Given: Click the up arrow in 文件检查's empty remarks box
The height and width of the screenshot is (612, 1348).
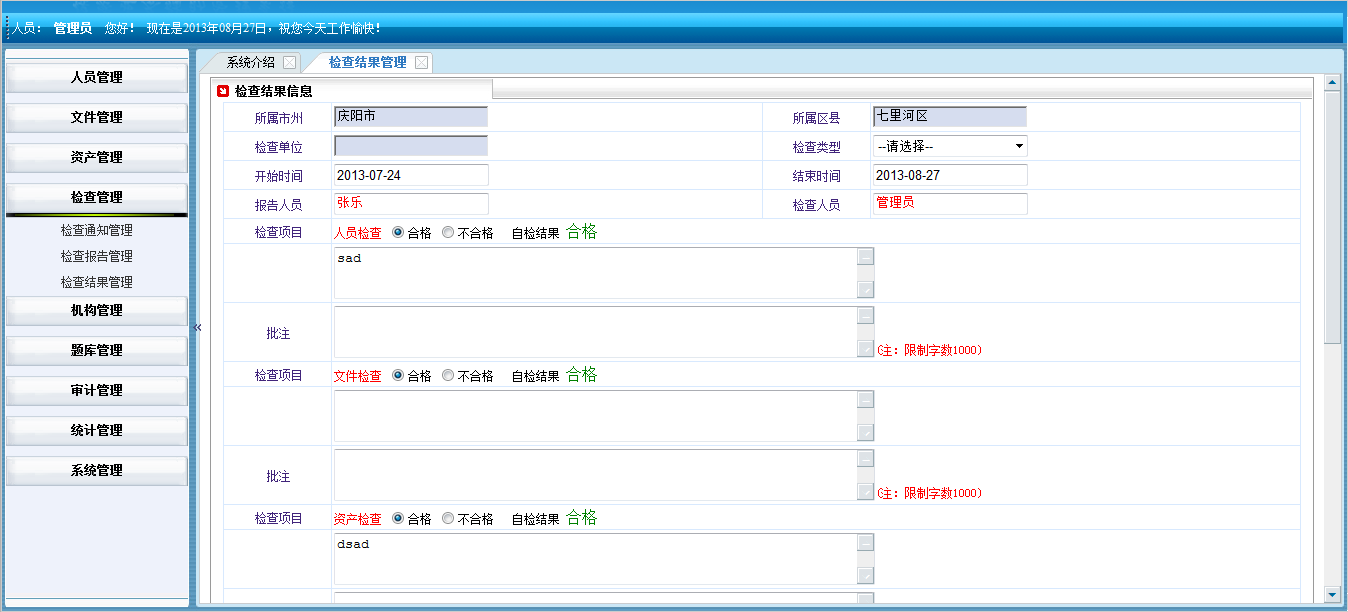Looking at the screenshot, I should pyautogui.click(x=865, y=399).
